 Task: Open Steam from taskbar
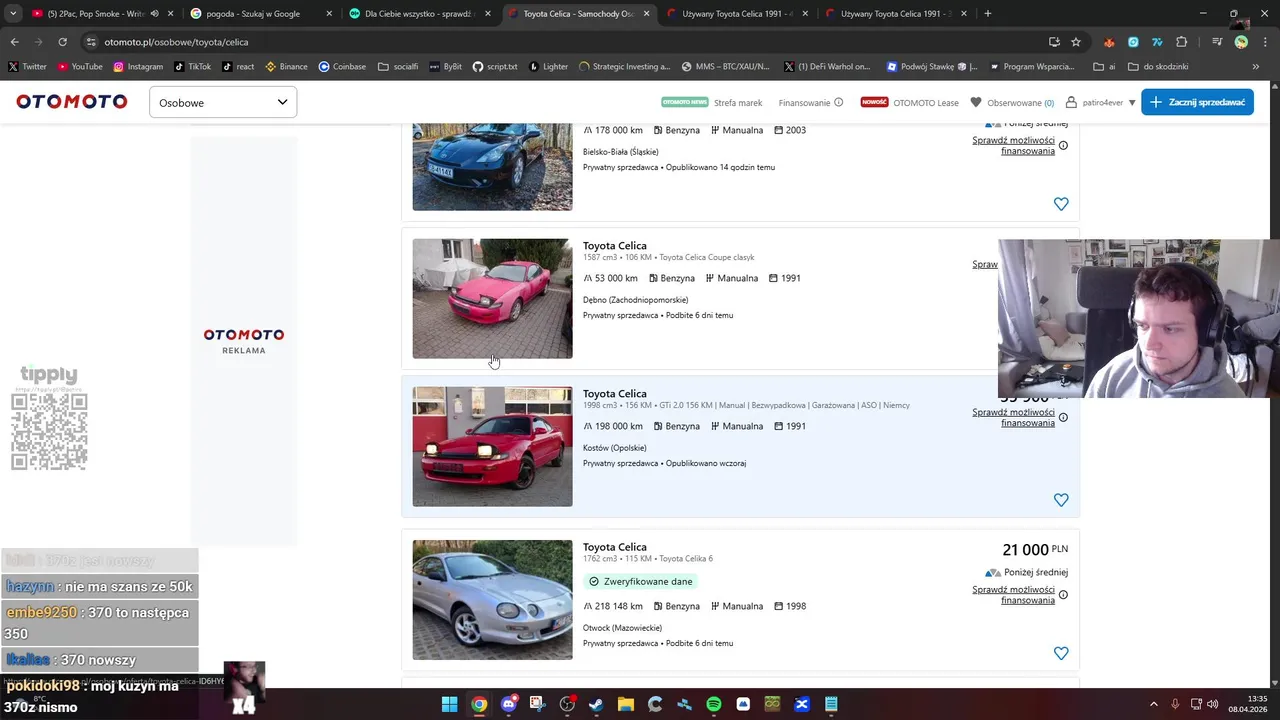point(597,704)
